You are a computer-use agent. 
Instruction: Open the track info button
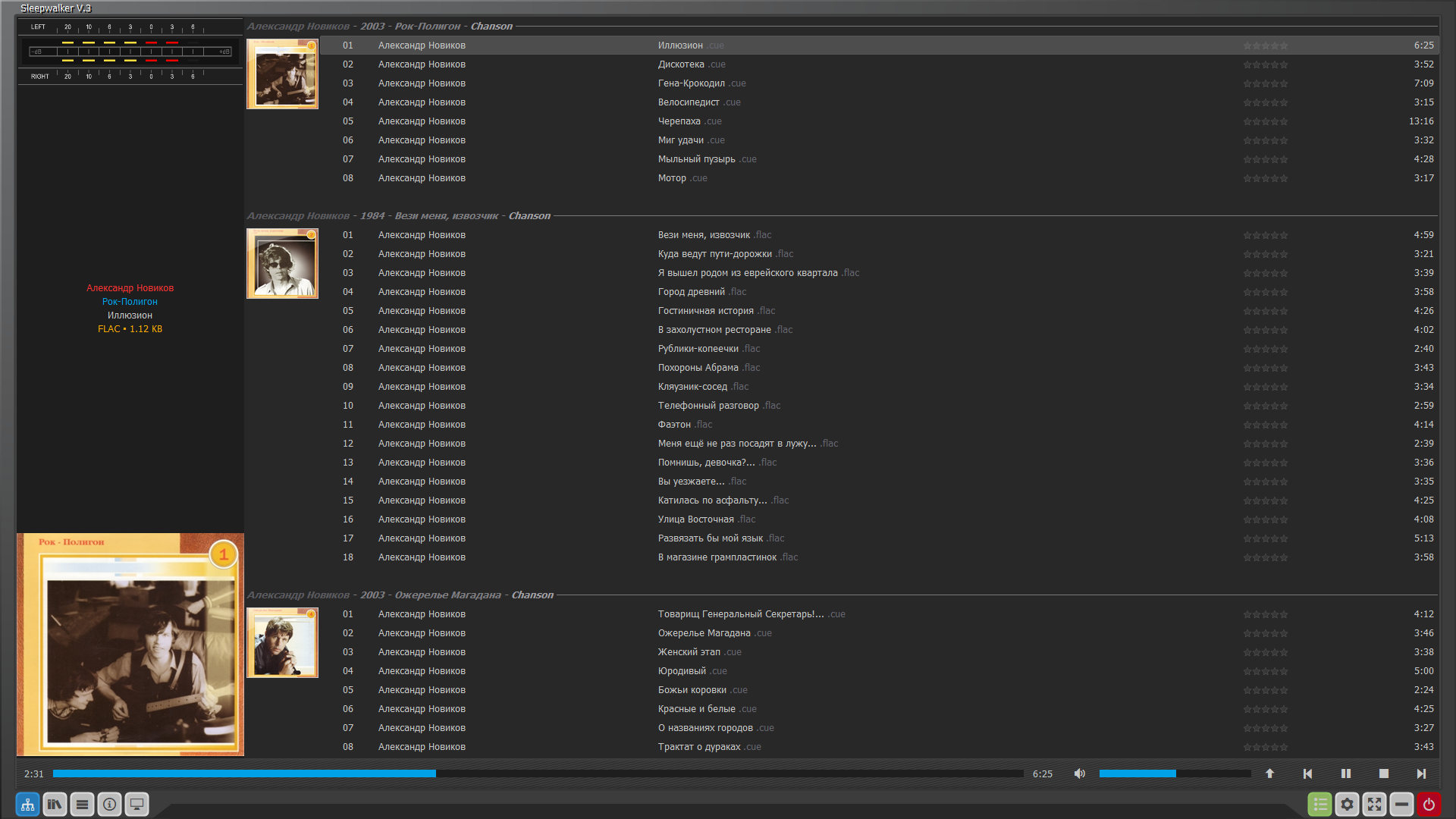pos(109,805)
